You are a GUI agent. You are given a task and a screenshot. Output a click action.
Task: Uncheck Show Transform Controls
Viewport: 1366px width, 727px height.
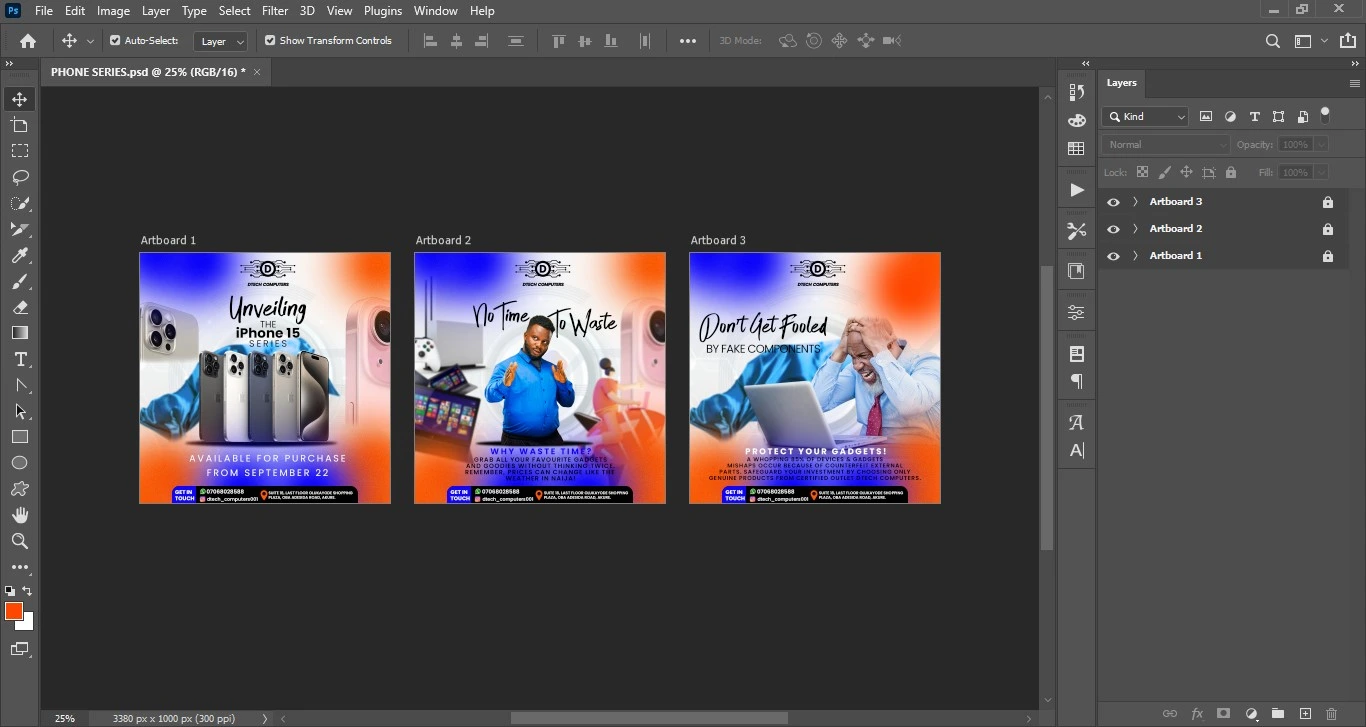270,41
